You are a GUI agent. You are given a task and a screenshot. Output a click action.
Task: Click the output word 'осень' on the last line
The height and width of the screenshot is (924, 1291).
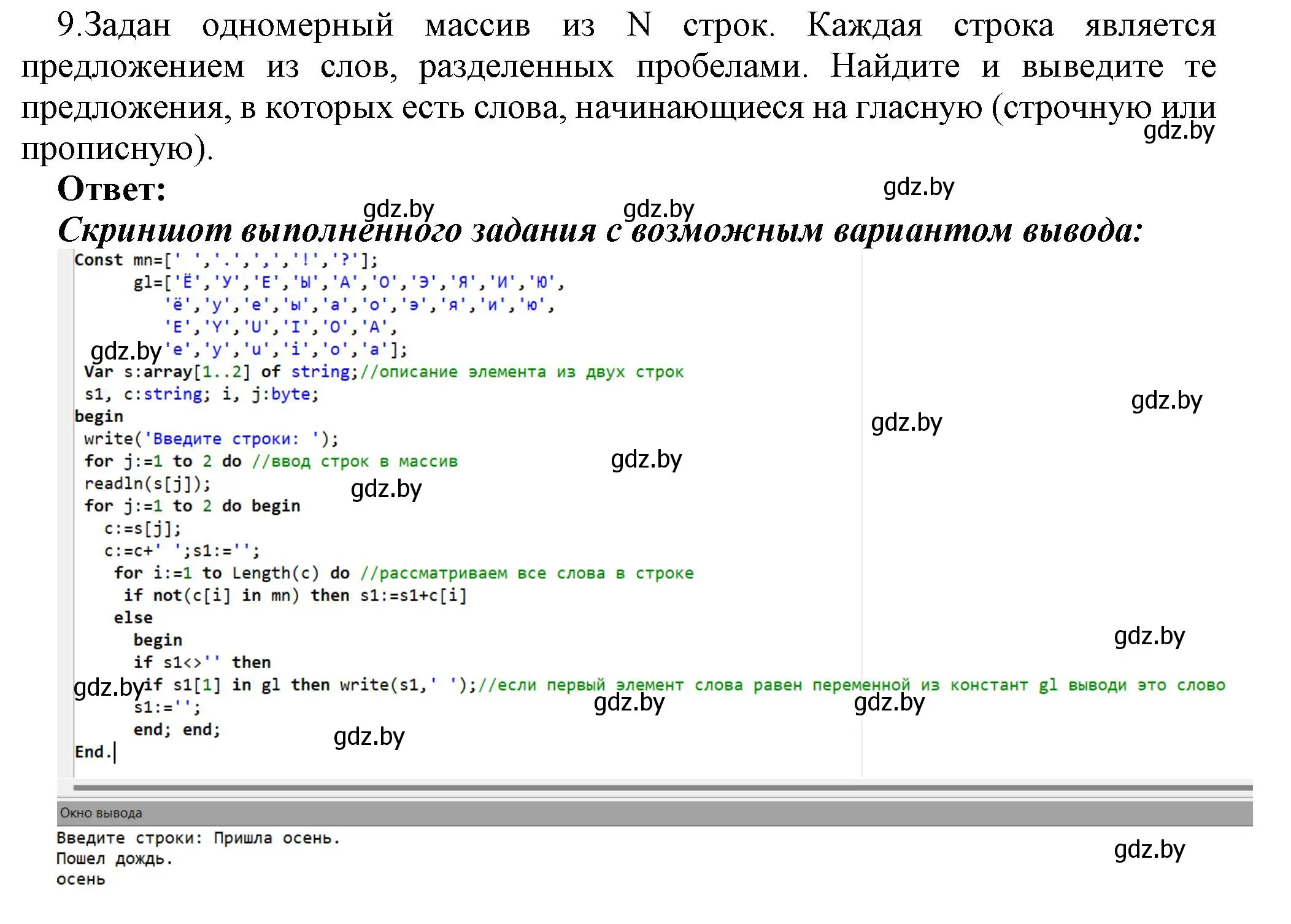coord(81,880)
